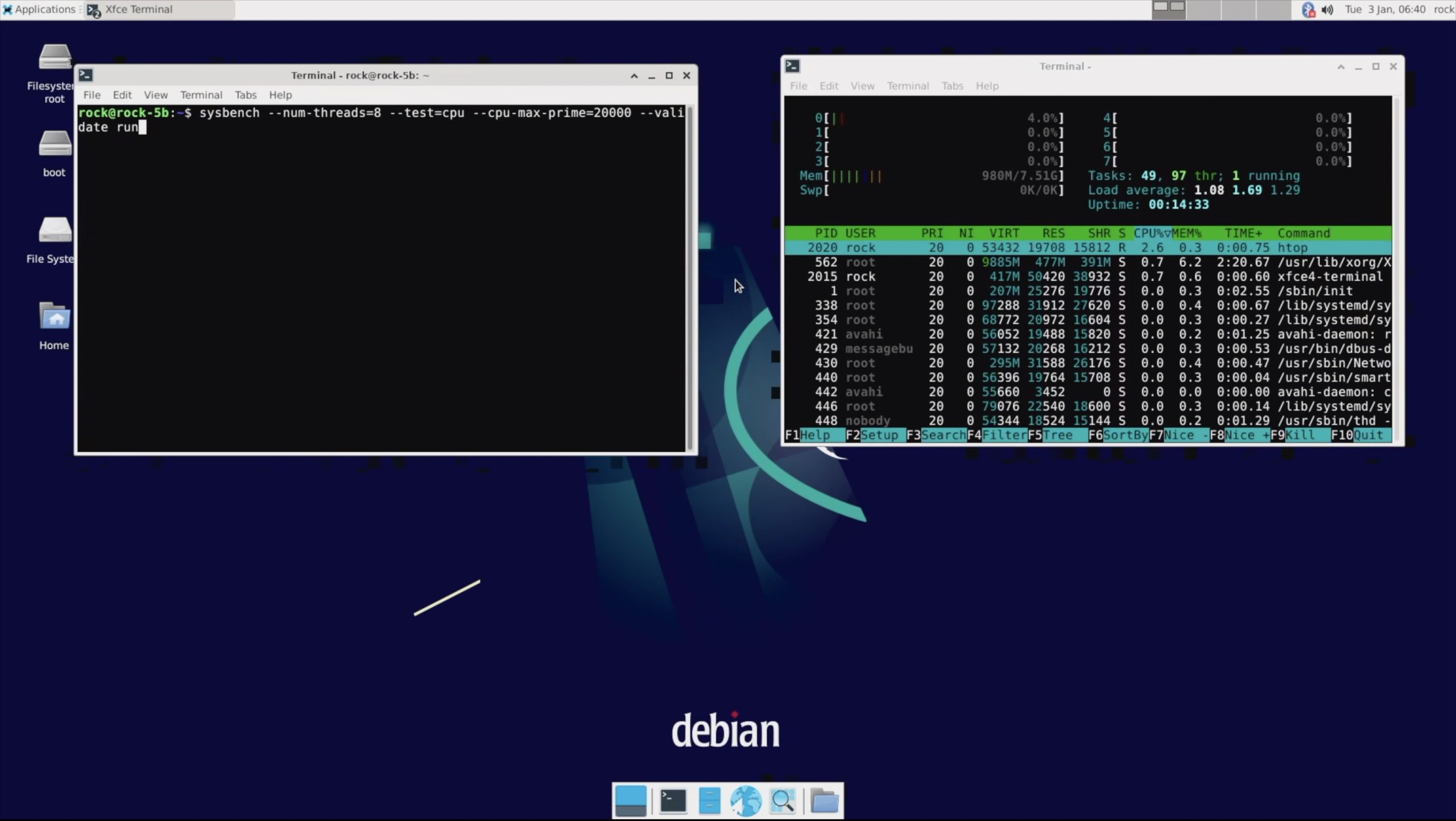Switch to the second workspace in pager

point(1203,10)
